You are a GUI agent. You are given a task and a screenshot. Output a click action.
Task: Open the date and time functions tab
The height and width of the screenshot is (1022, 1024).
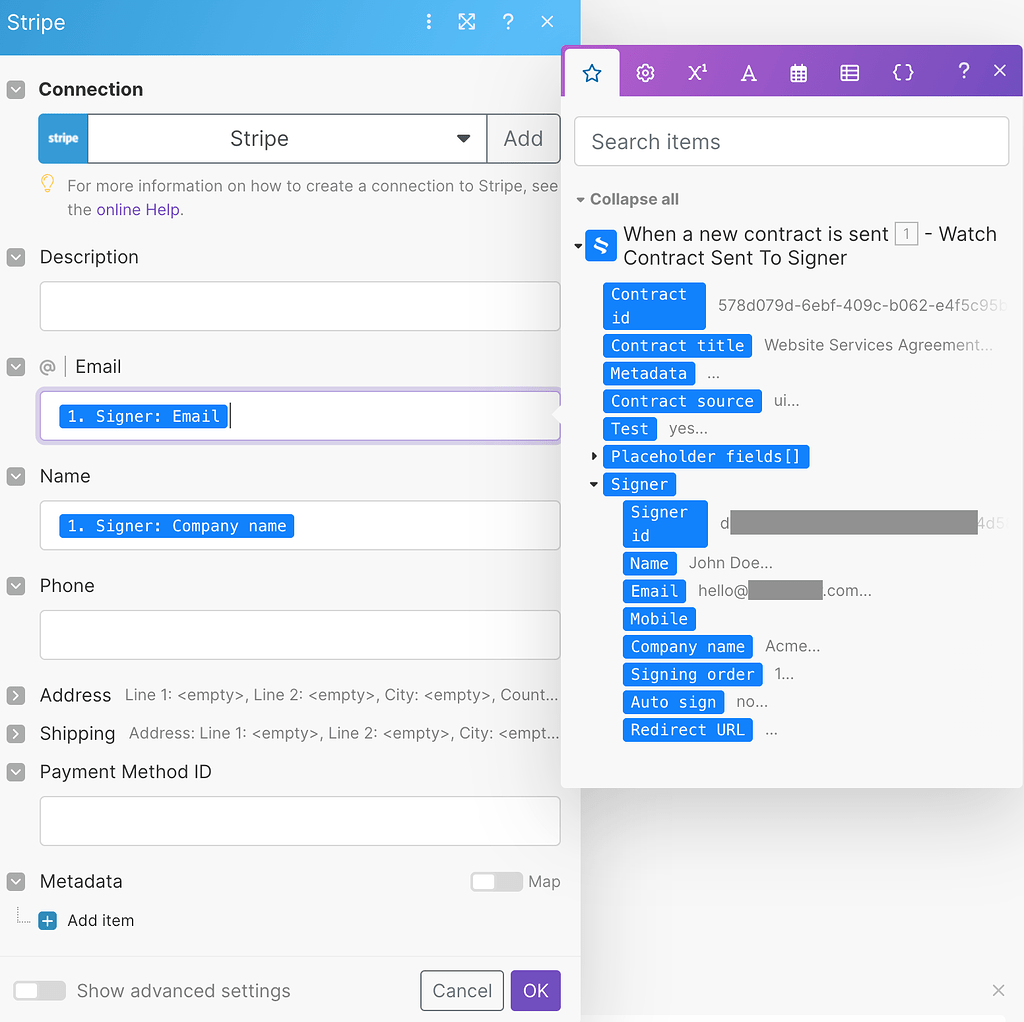798,72
